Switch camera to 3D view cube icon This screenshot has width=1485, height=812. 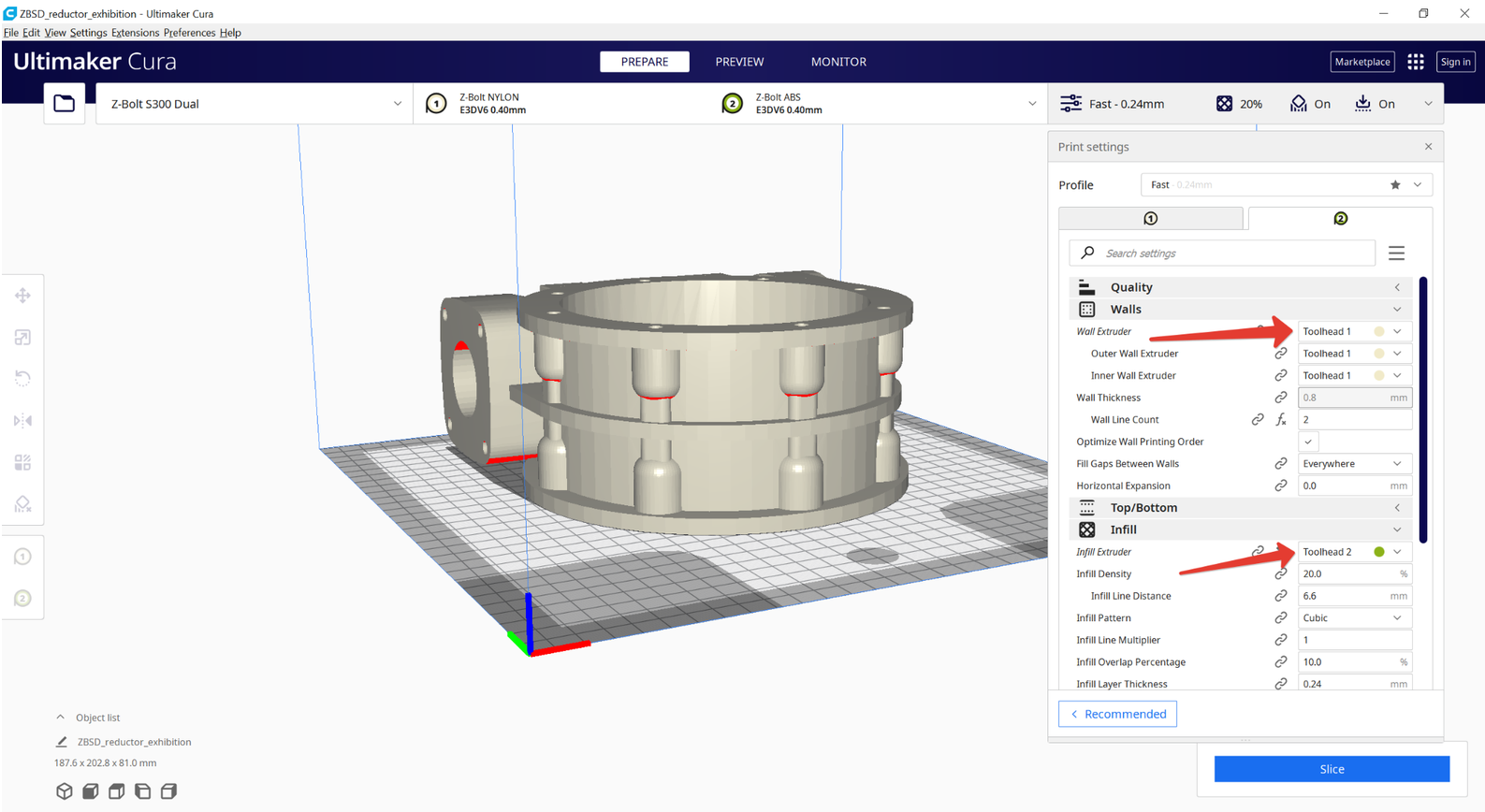[65, 791]
